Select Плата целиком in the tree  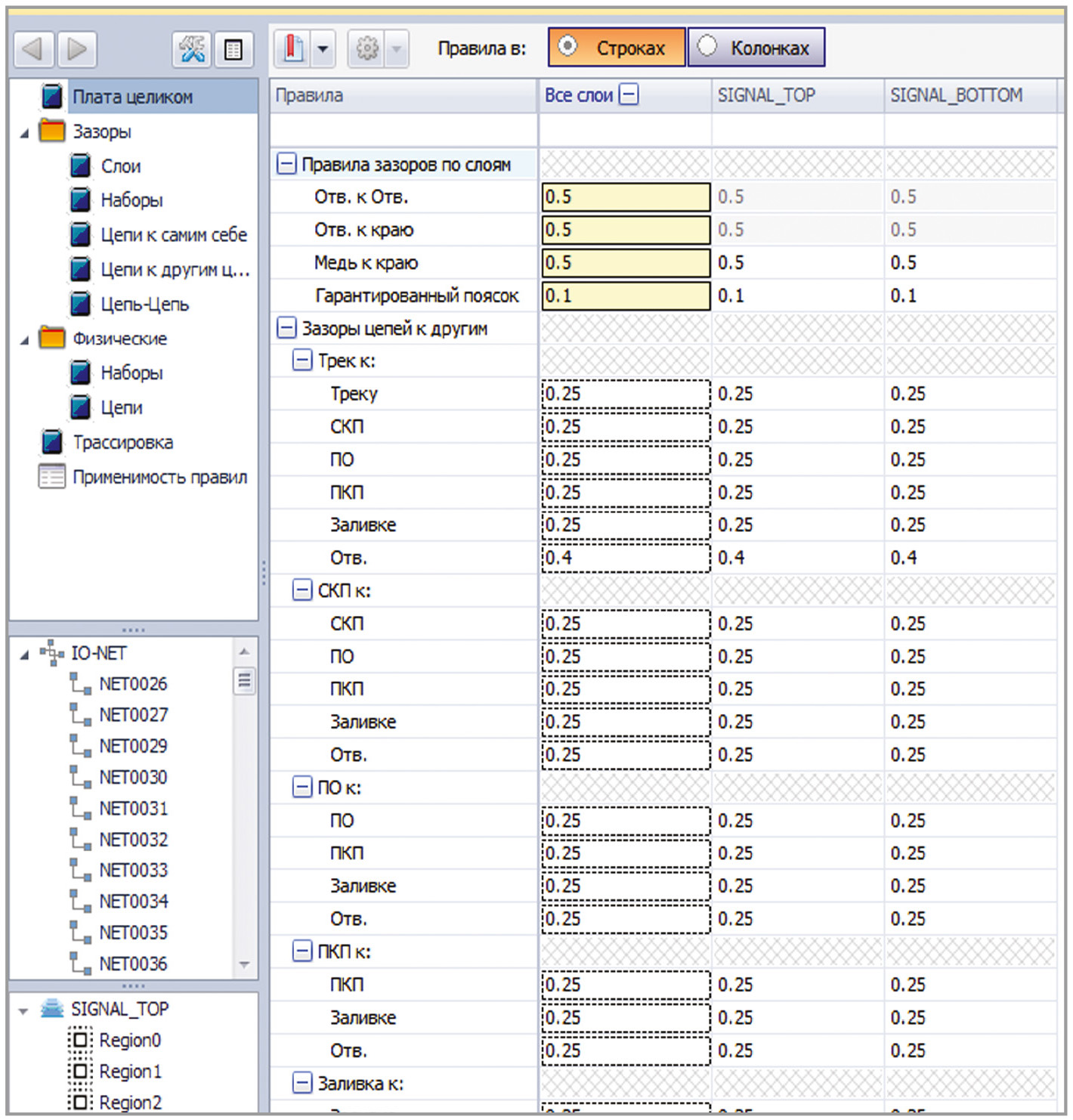pos(132,97)
